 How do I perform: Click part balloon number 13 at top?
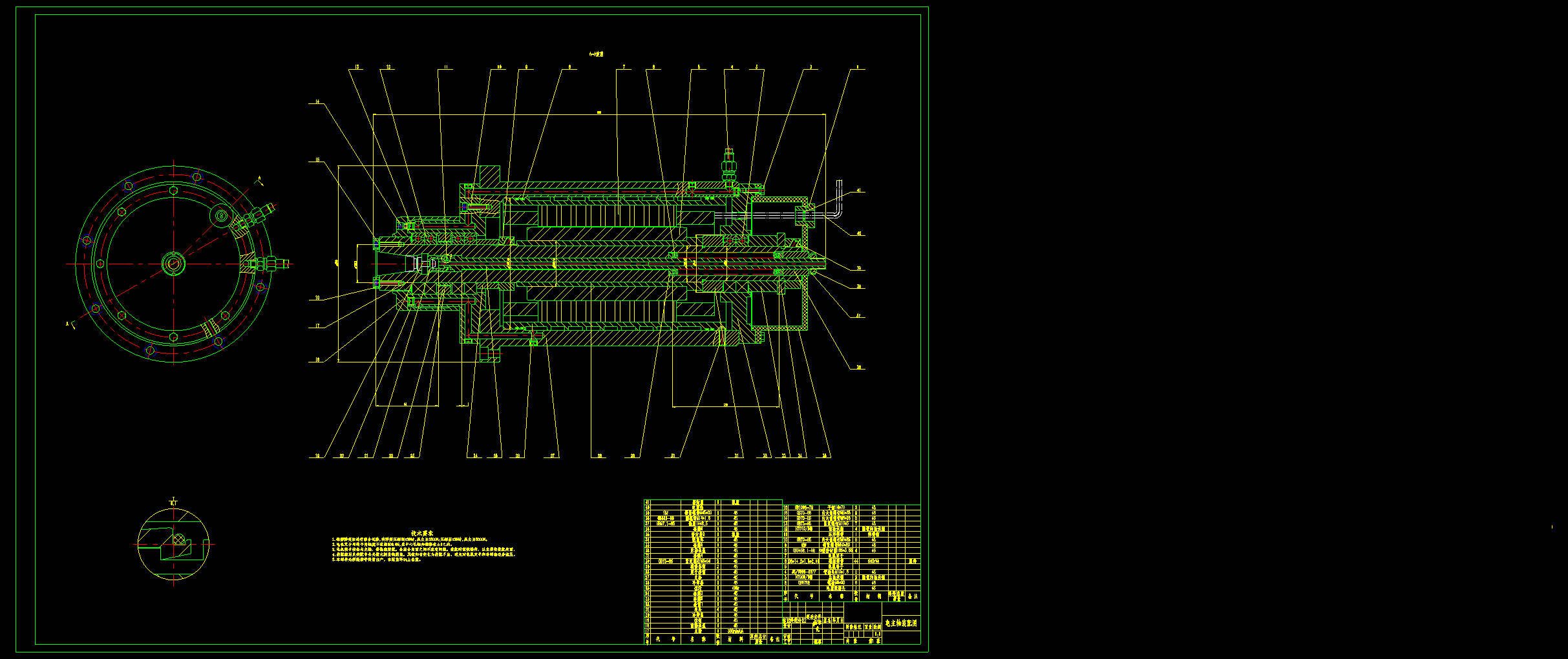357,67
